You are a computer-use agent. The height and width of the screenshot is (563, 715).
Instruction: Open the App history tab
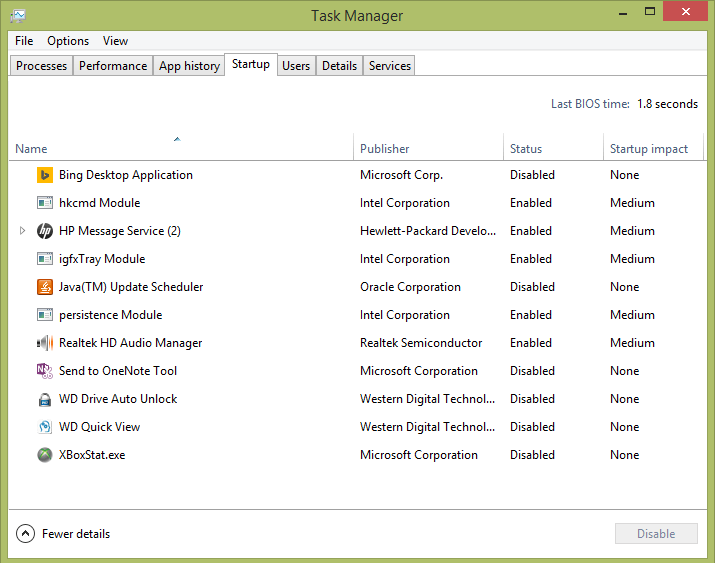[189, 66]
